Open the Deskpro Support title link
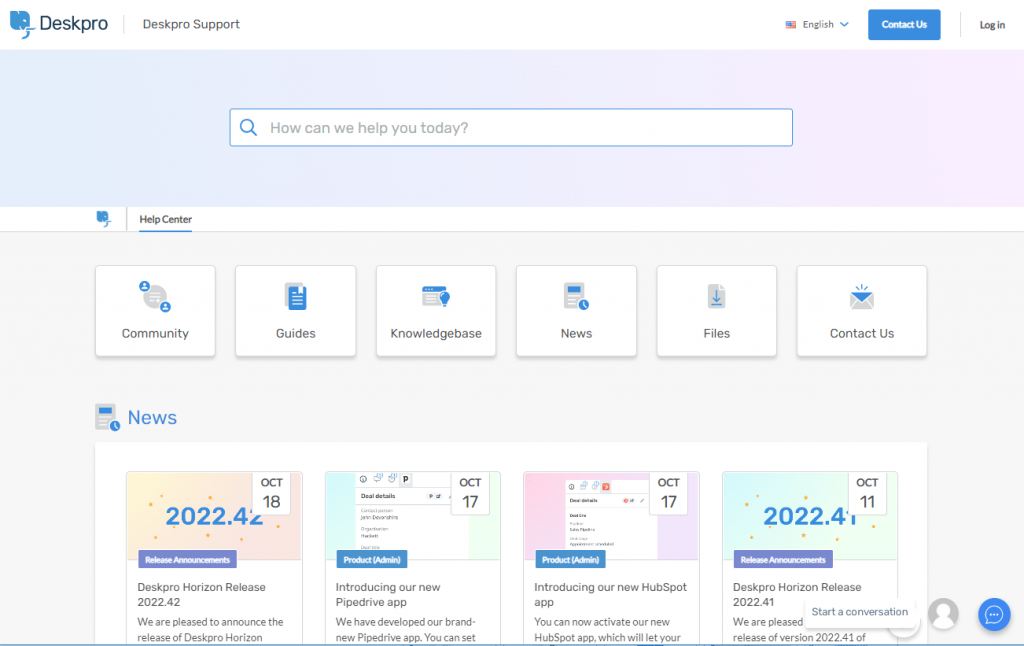1024x646 pixels. click(191, 24)
